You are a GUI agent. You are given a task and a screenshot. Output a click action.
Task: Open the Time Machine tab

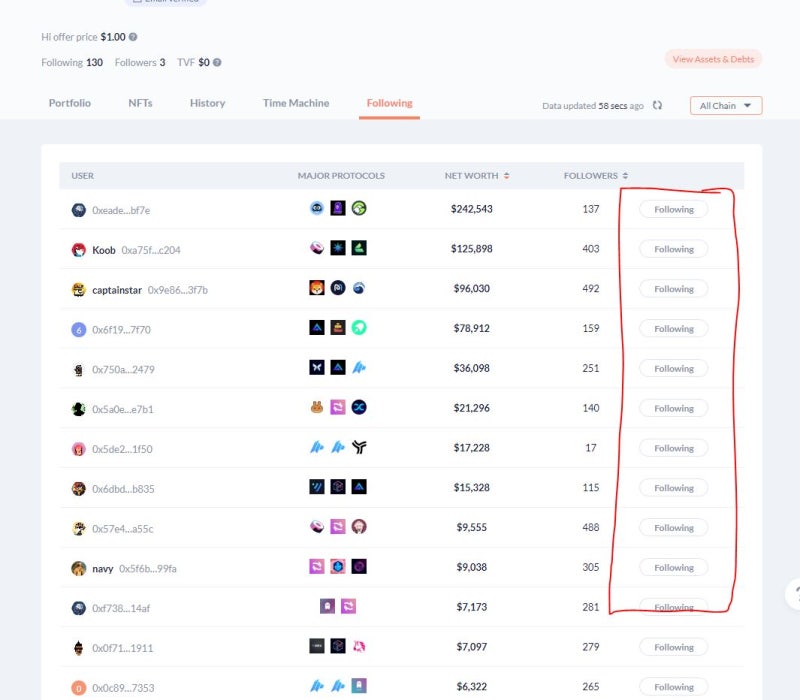[295, 102]
